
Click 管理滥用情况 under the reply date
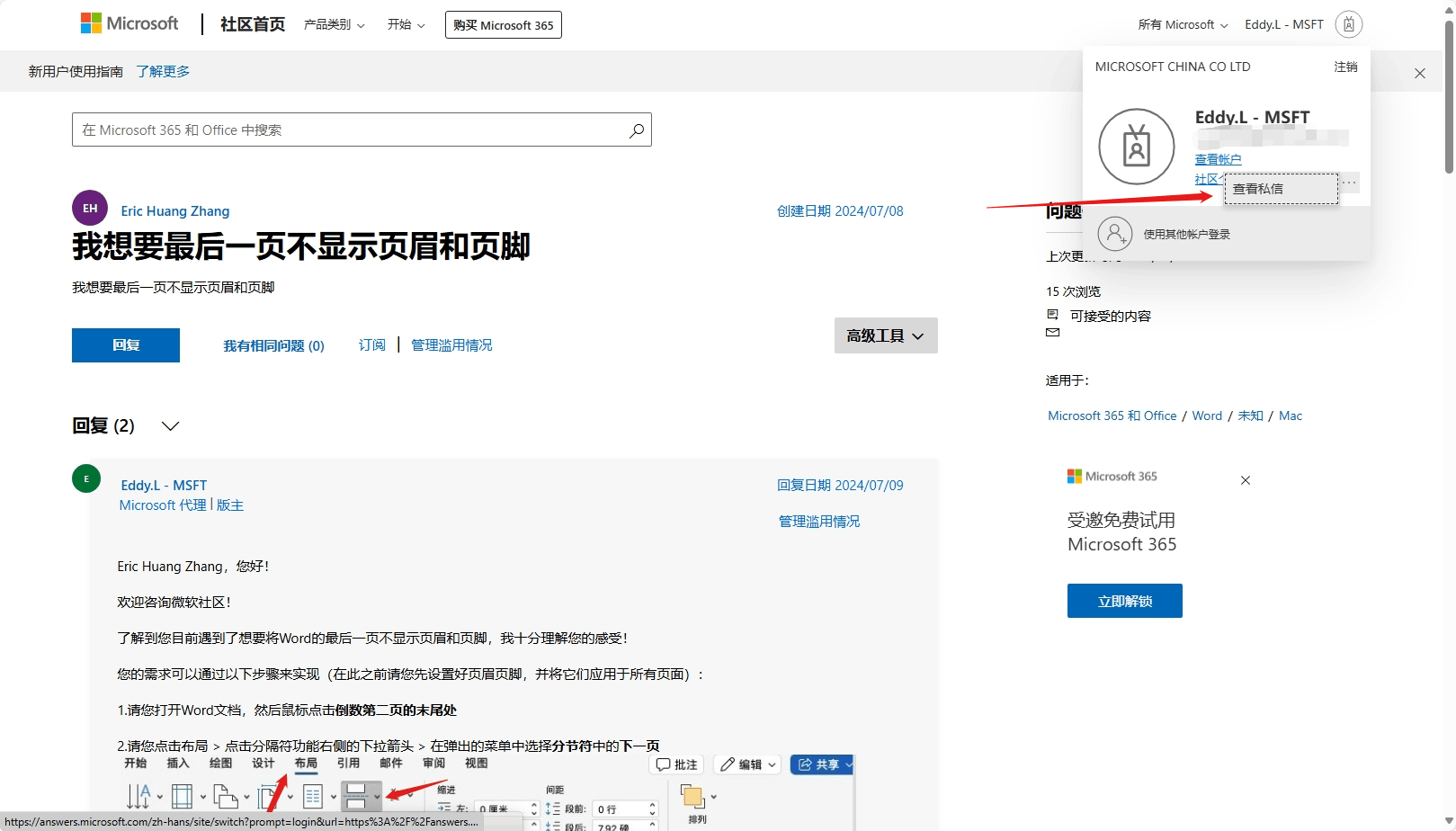[x=819, y=522]
